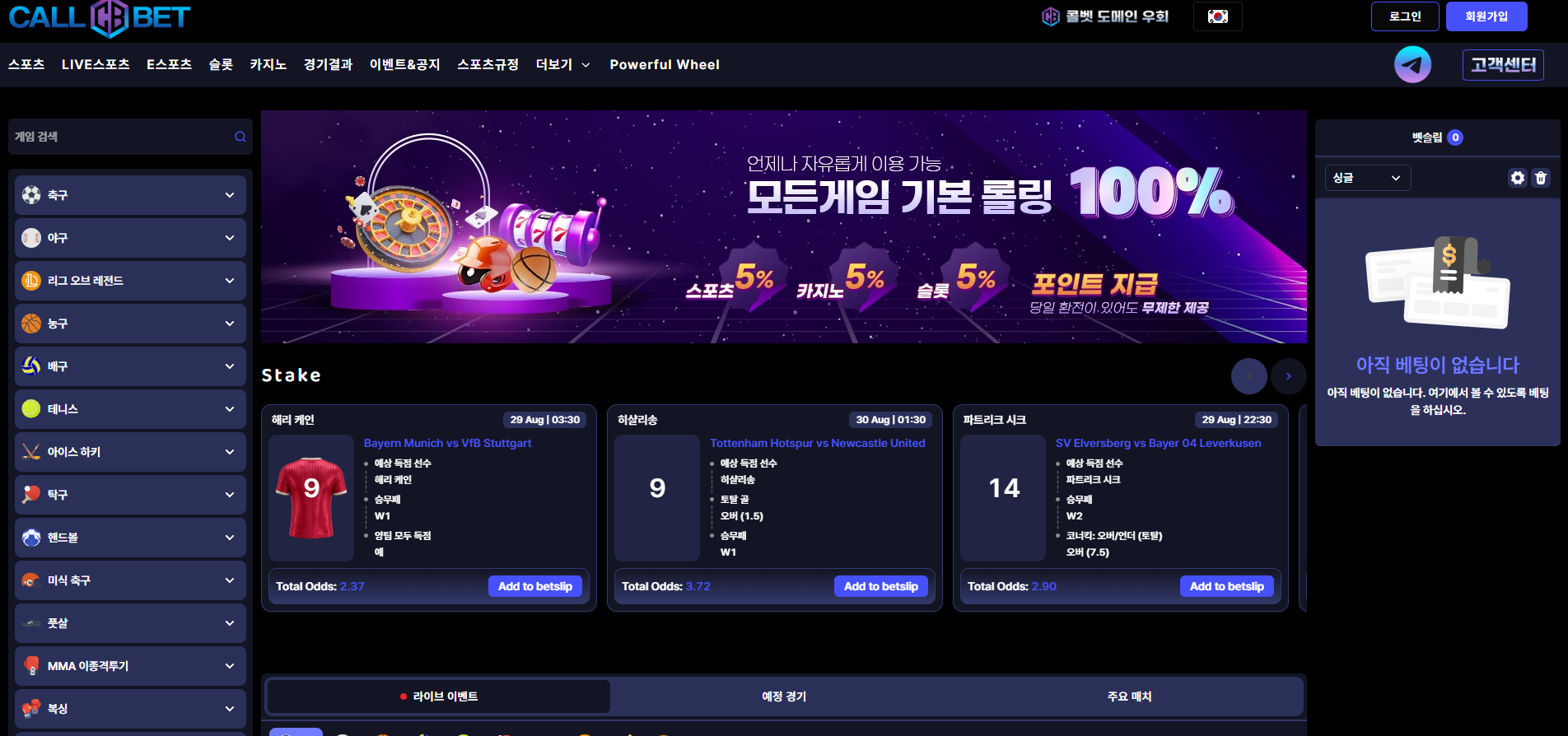
Task: Click the 게임 검색 search field
Action: [x=130, y=137]
